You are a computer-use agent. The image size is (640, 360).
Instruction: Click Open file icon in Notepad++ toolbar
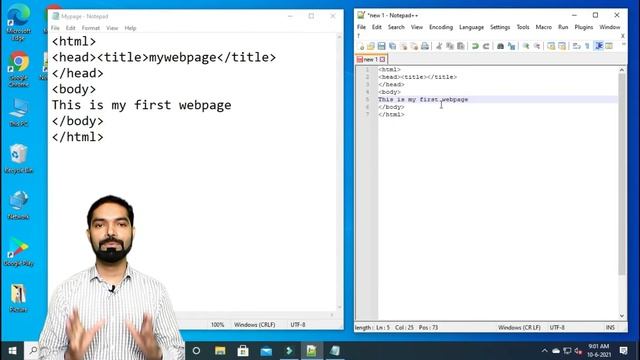371,46
